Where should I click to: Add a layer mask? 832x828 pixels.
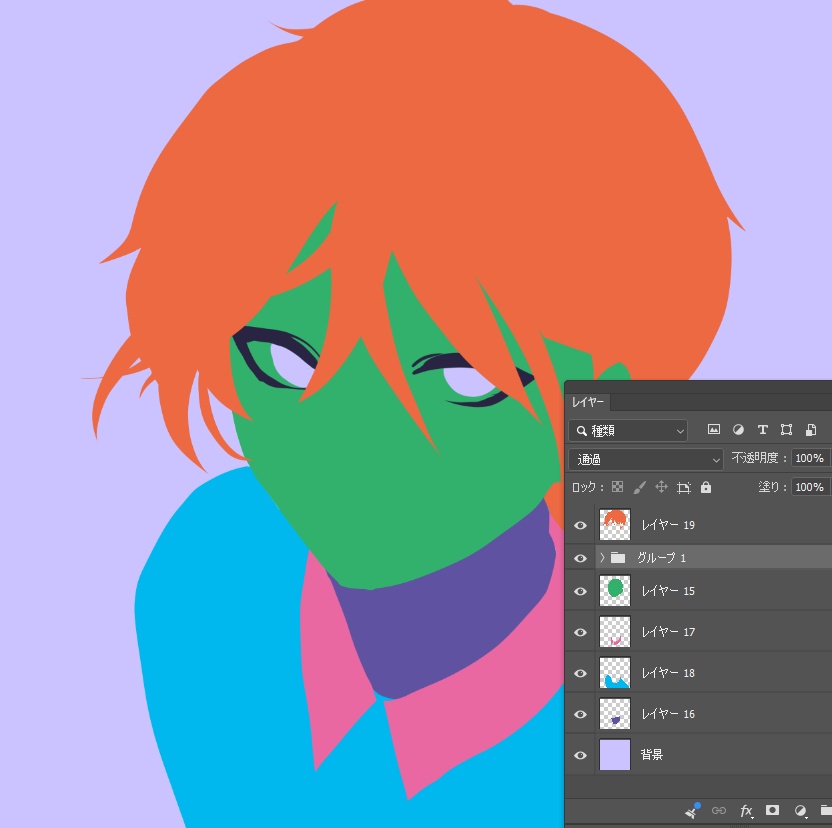click(x=773, y=810)
